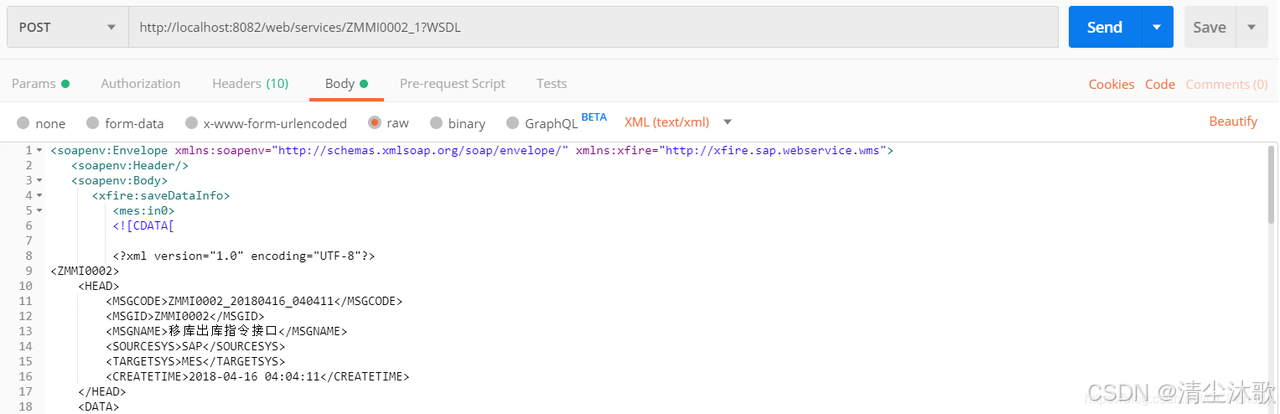Click the CDATA line in editor

pyautogui.click(x=144, y=226)
